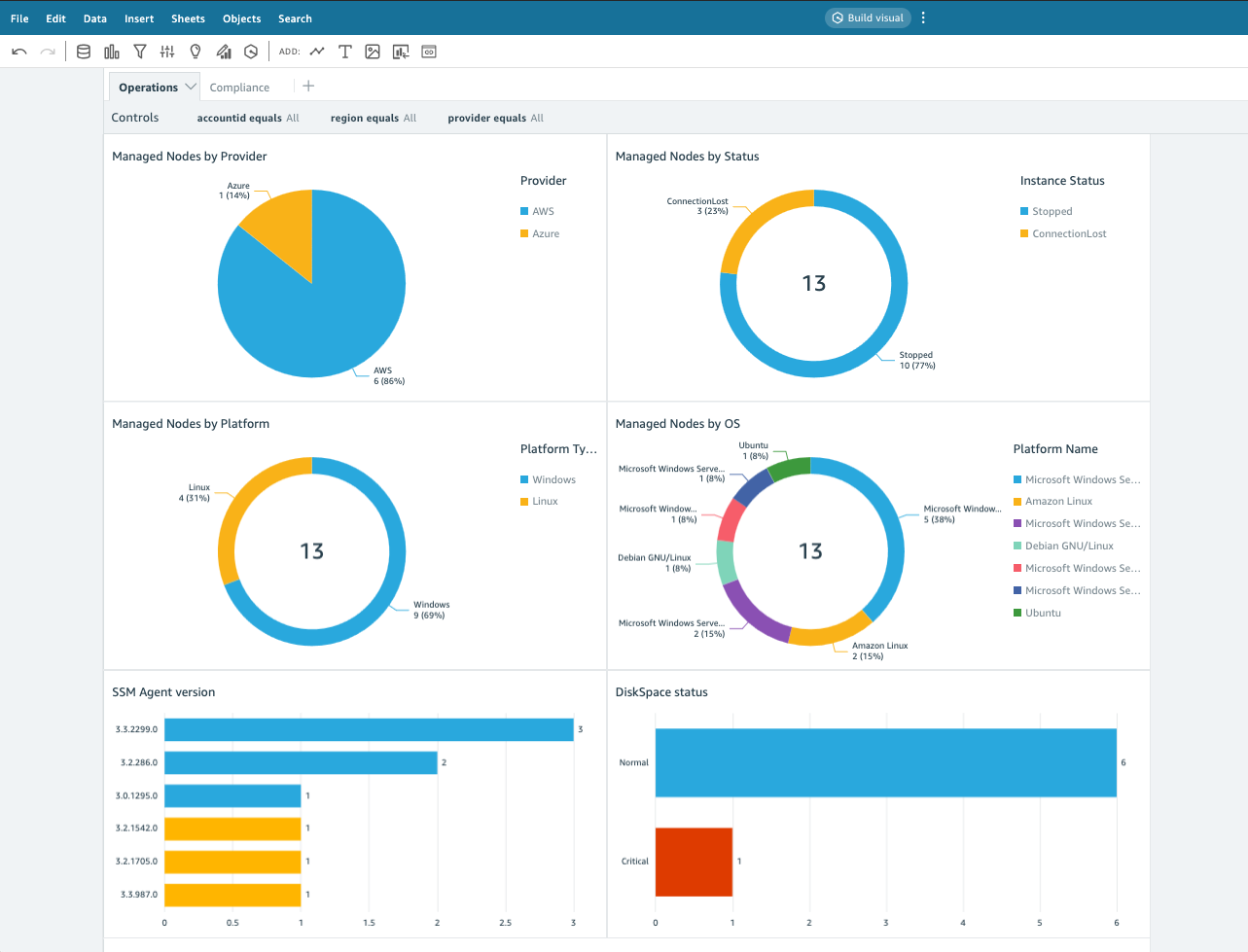Open the Sheets menu
The image size is (1248, 952).
188,18
